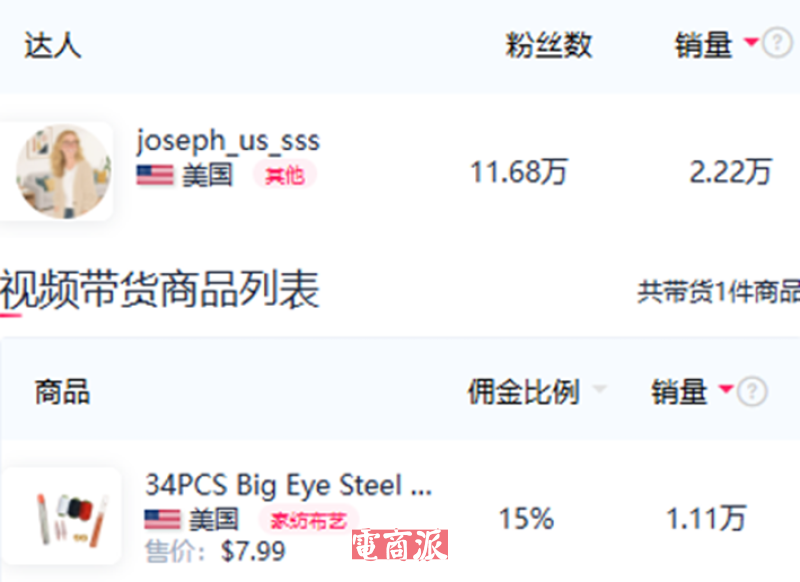Open joseph_us_sss profile avatar
The image size is (800, 582).
[64, 171]
